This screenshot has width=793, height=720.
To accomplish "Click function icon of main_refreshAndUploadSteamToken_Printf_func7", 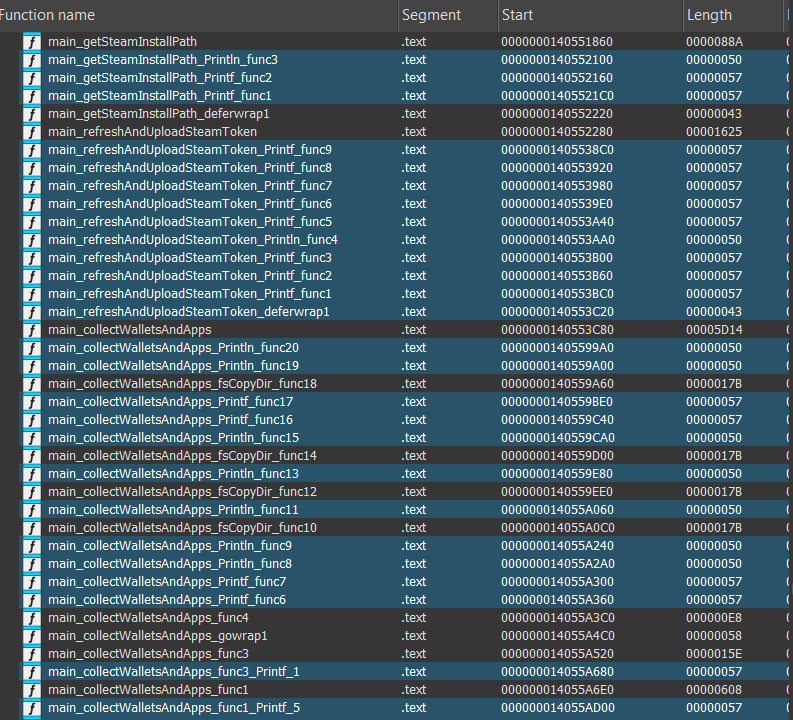I will (x=32, y=186).
